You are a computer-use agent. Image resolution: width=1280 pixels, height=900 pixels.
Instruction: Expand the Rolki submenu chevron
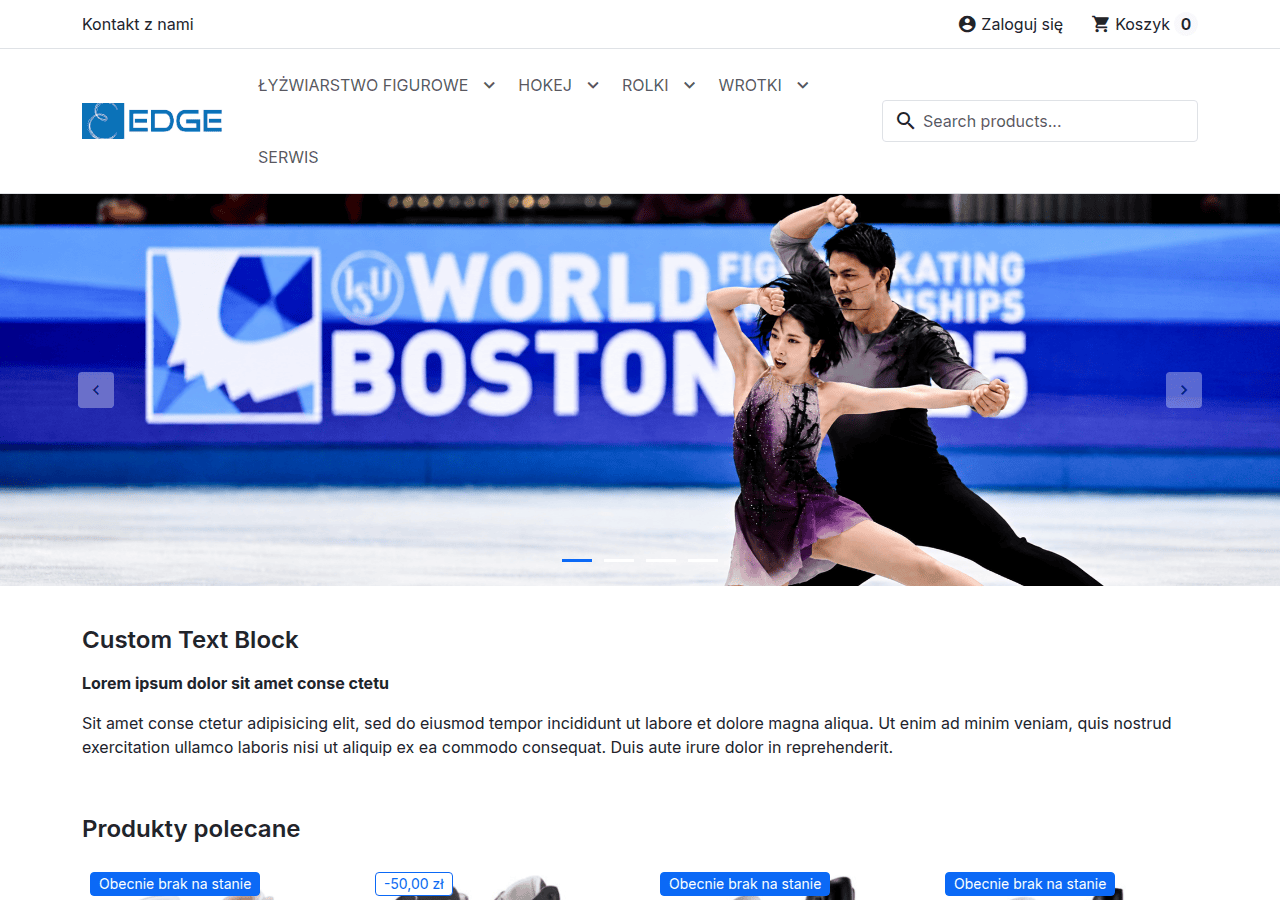tap(689, 85)
